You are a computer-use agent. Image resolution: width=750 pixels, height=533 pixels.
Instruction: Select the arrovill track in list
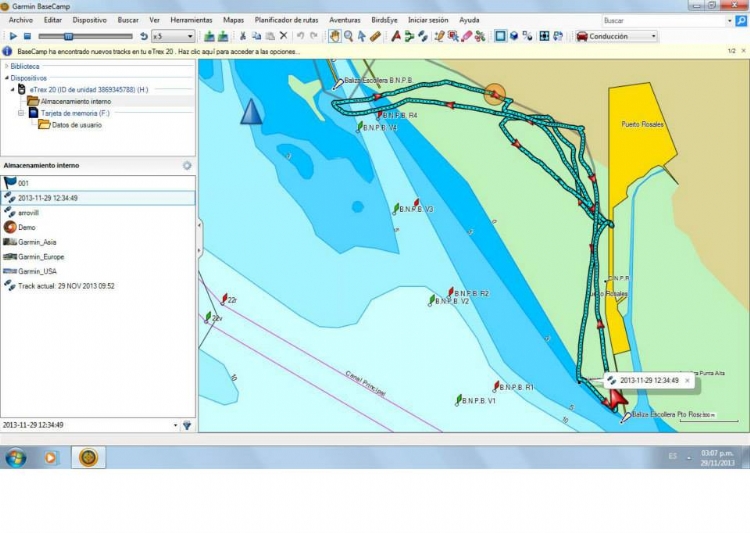[x=98, y=212]
